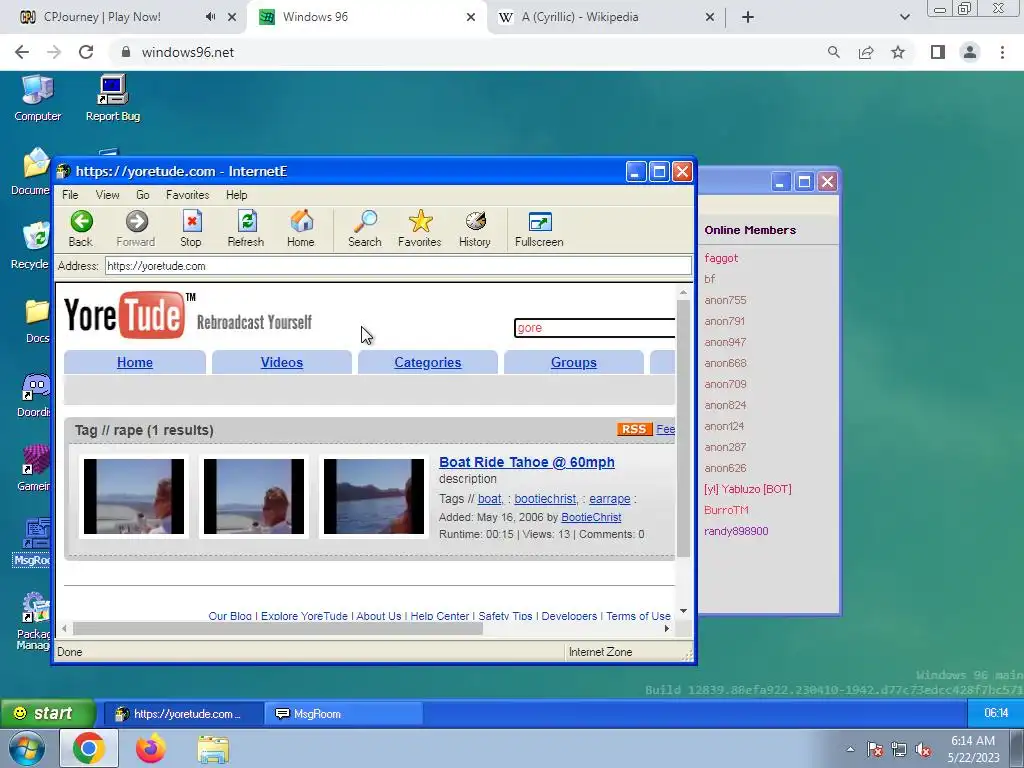The image size is (1024, 768).
Task: Mute the CPJourney tab audio icon
Action: (x=210, y=17)
